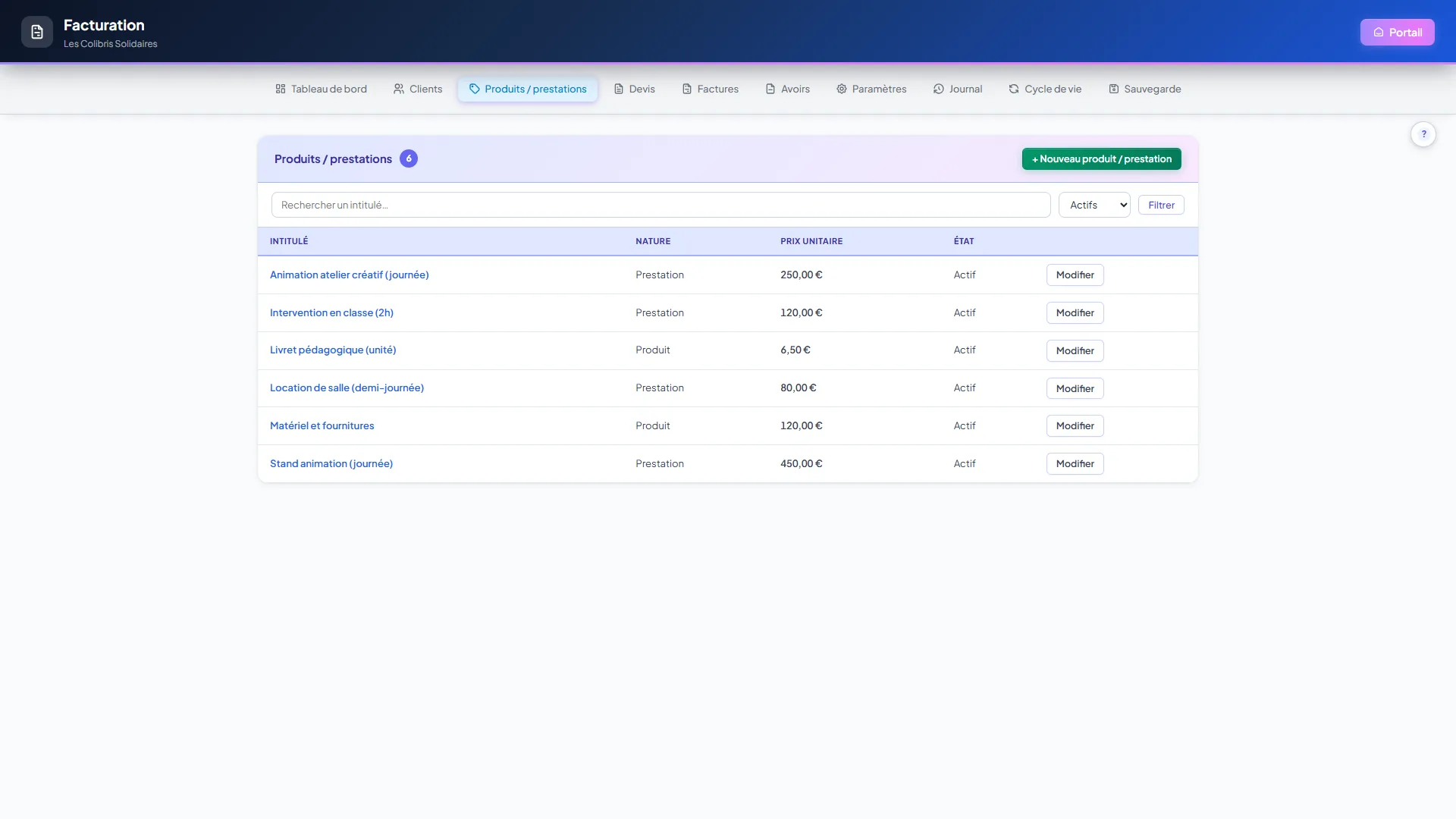Click the Clients people icon
Viewport: 1456px width, 819px height.
(399, 89)
